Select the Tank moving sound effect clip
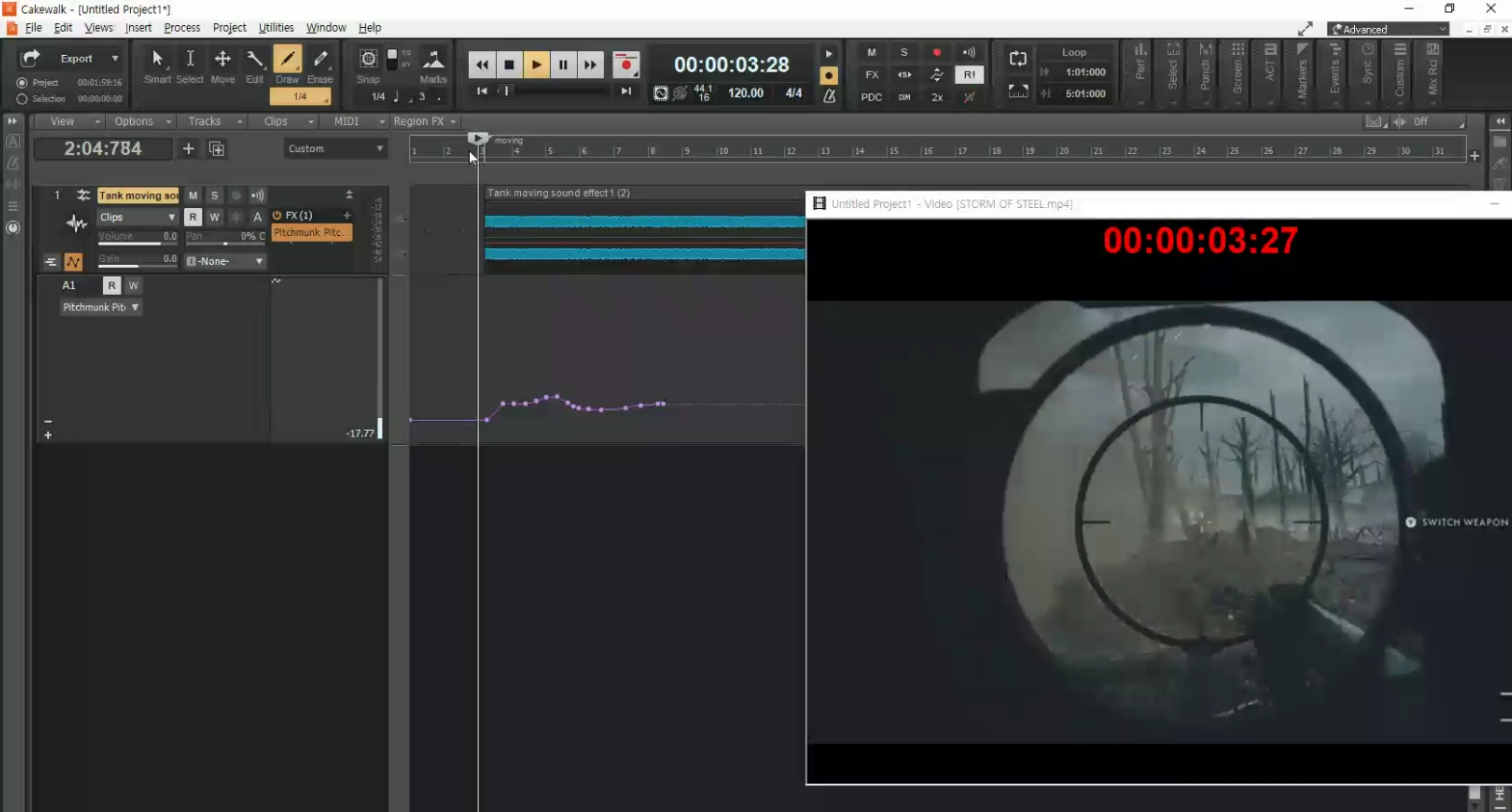The image size is (1512, 812). (644, 232)
